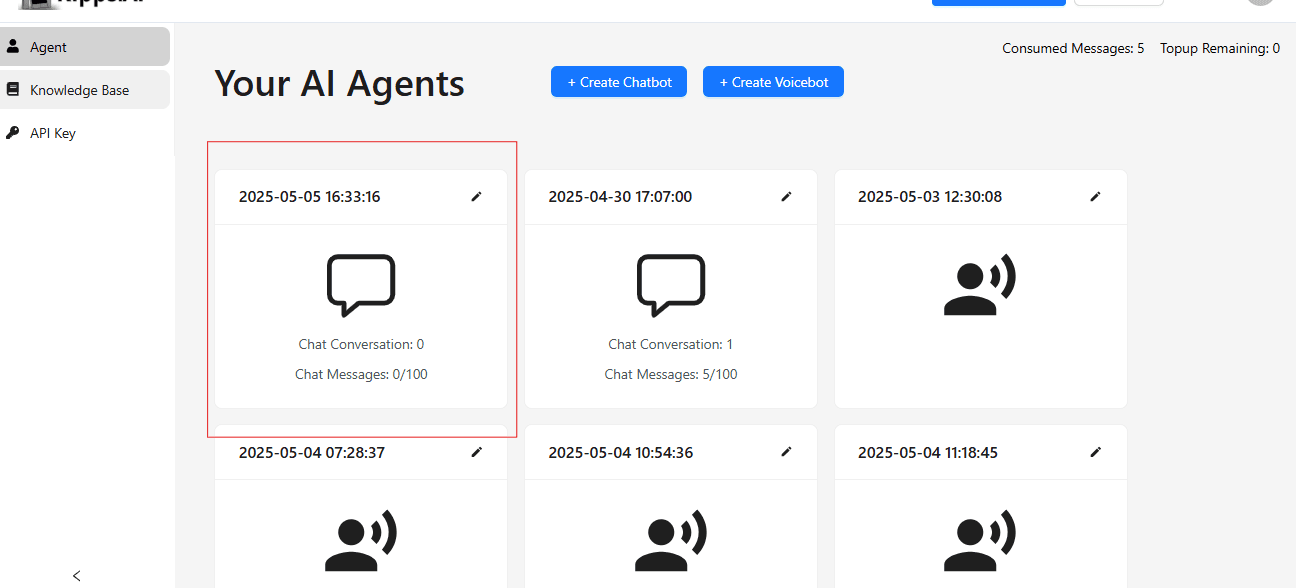Open the profile avatar in the top-right corner
The image size is (1296, 588).
click(x=1260, y=2)
